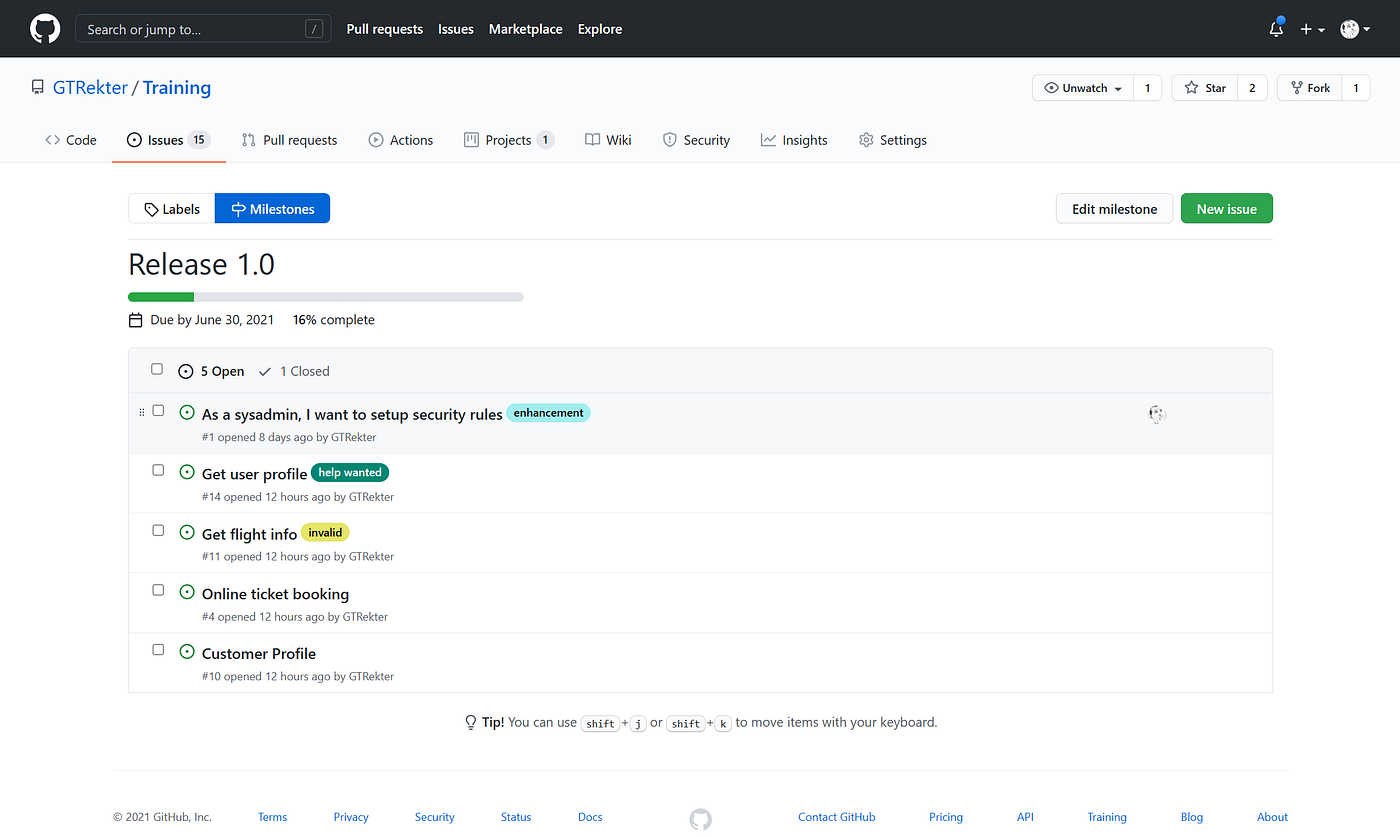The width and height of the screenshot is (1400, 837).
Task: Select the checkbox beside Customer Profile issue
Action: pyautogui.click(x=157, y=649)
